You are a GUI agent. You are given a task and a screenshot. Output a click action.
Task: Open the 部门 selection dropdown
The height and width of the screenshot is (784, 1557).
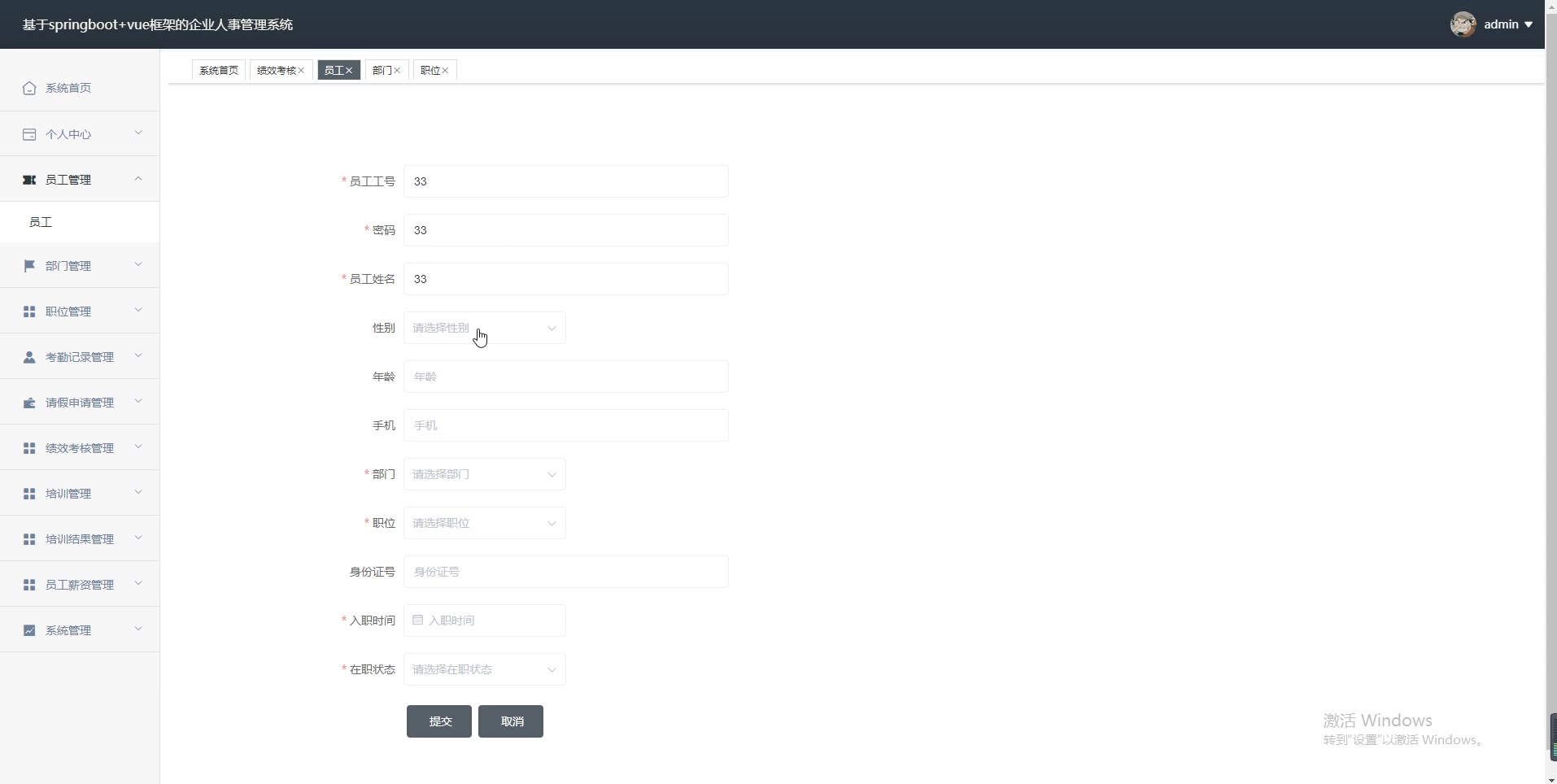tap(485, 474)
